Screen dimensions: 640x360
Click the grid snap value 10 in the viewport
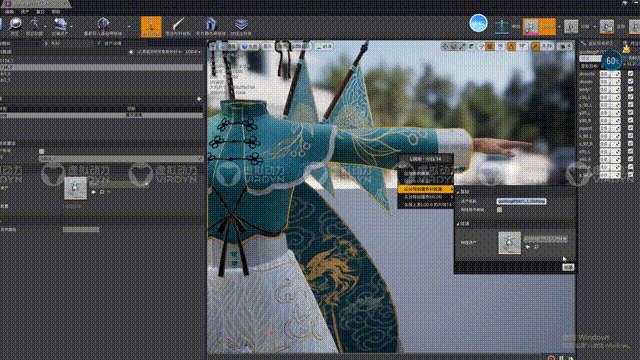click(500, 47)
